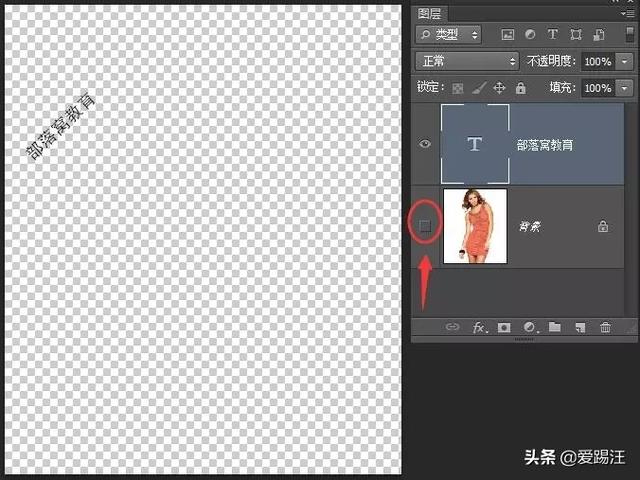
Task: Filter layers by type (T) layers
Action: 552,35
